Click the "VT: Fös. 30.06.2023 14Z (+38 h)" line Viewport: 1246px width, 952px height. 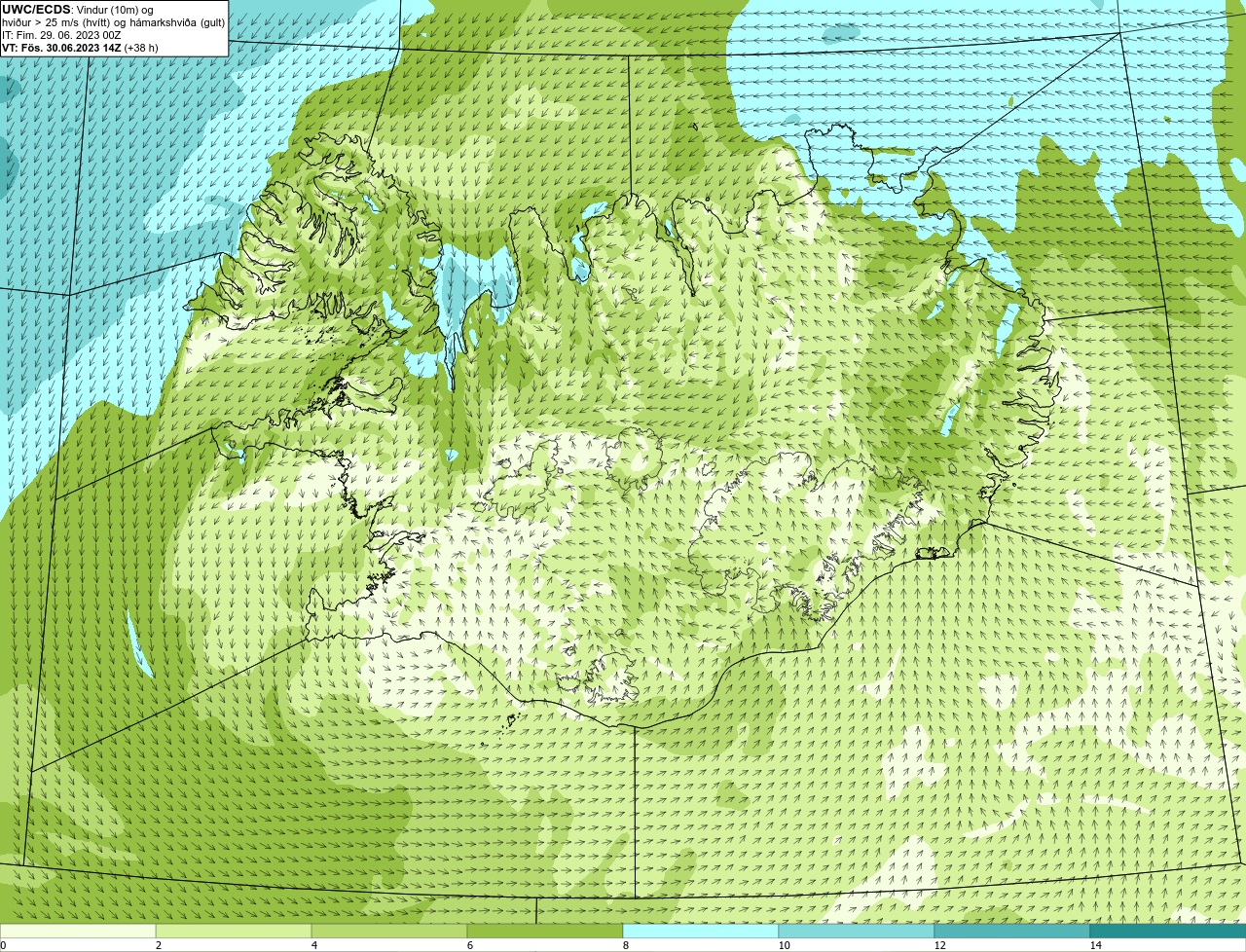(80, 48)
